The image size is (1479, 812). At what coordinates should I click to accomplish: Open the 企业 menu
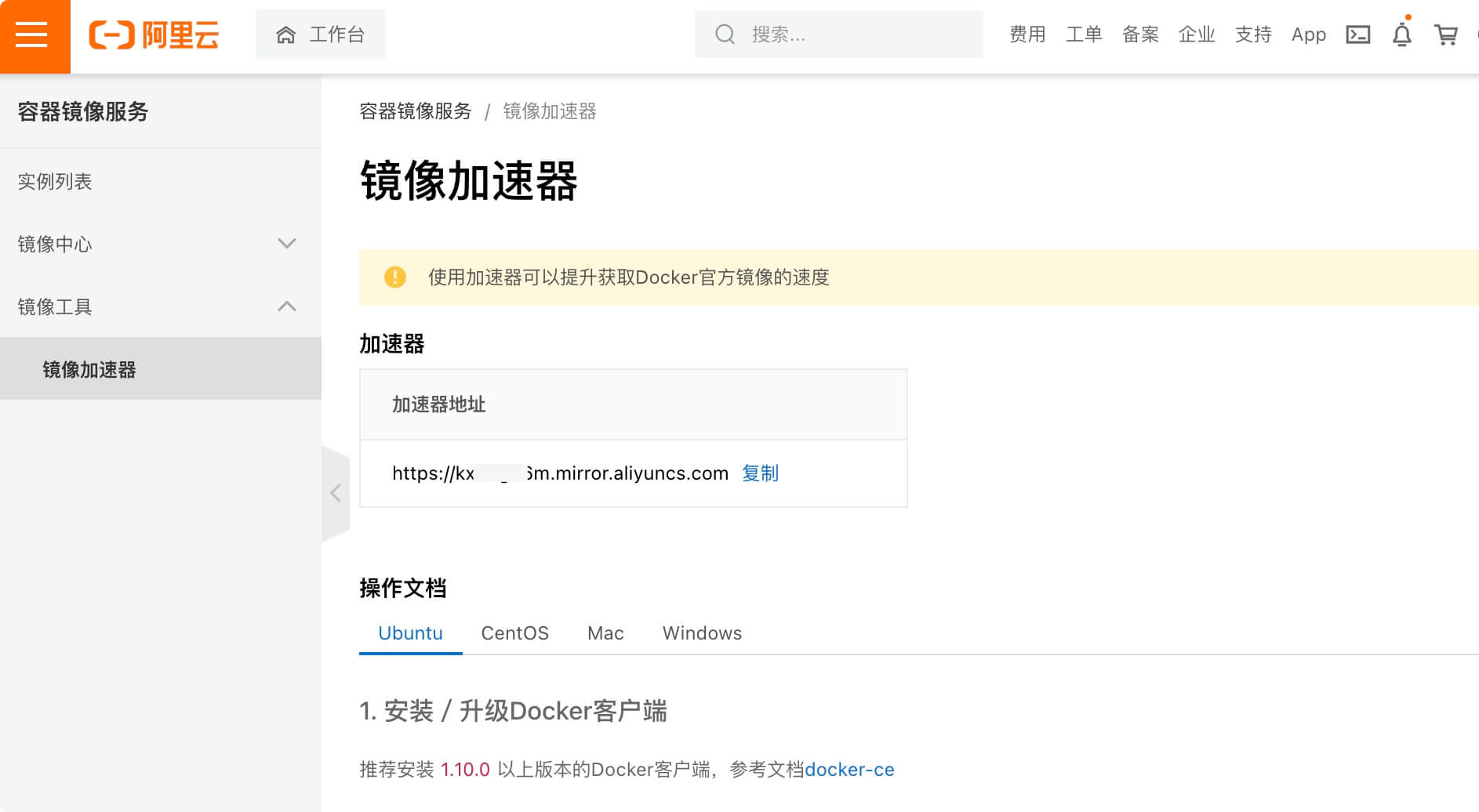click(1197, 34)
